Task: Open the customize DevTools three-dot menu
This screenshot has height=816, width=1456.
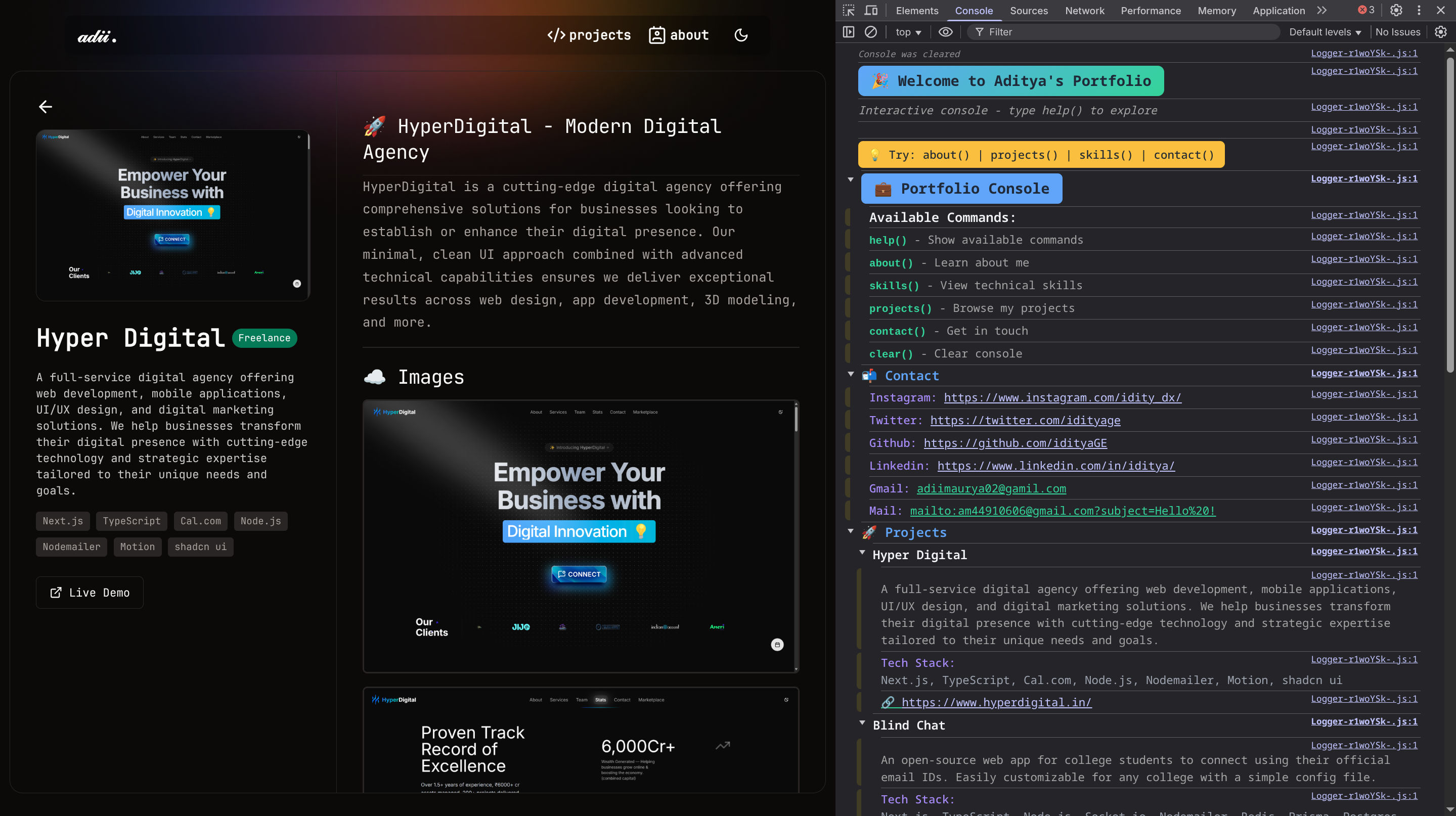Action: tap(1419, 10)
